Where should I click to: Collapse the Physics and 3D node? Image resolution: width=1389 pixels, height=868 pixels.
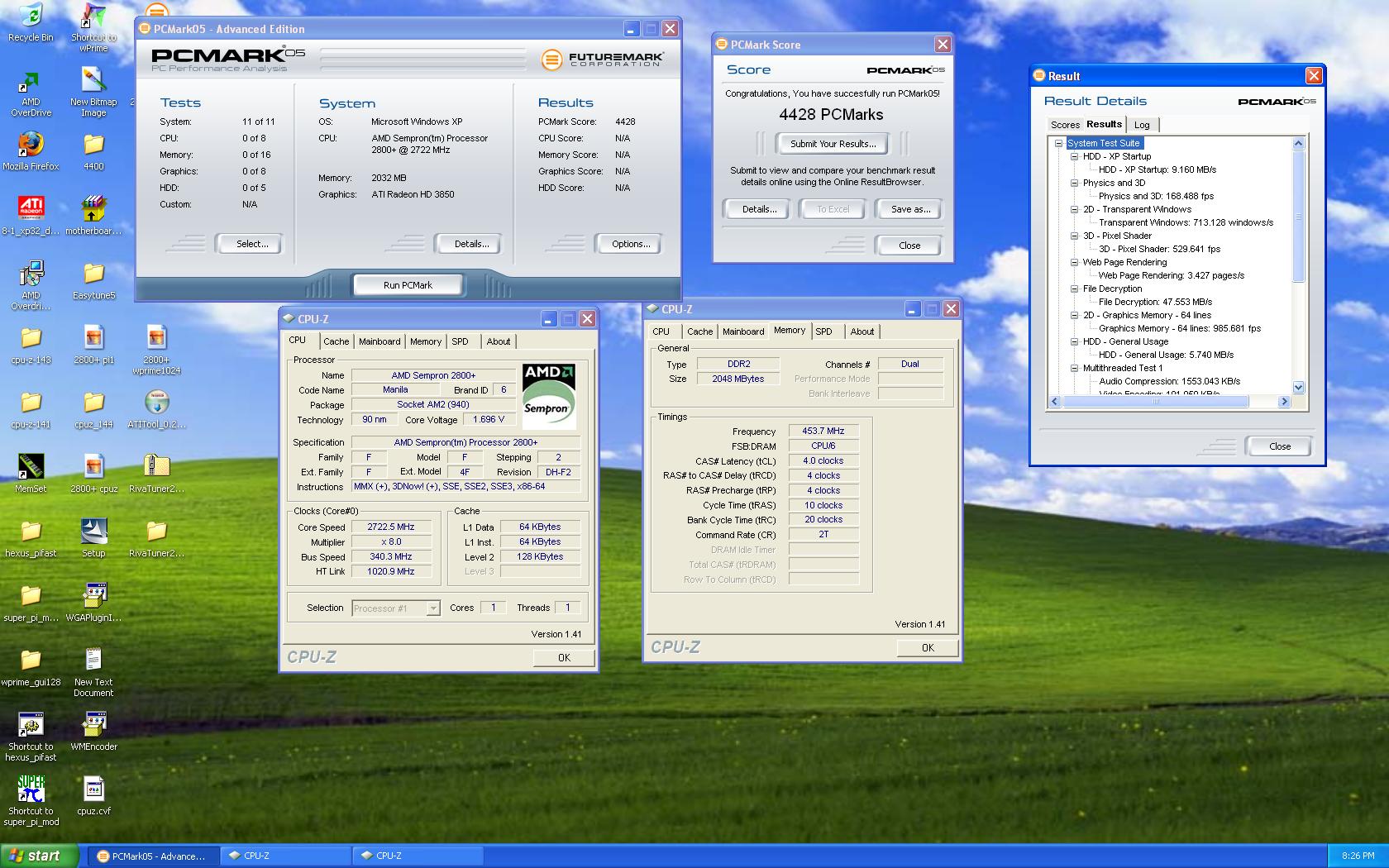(x=1074, y=183)
